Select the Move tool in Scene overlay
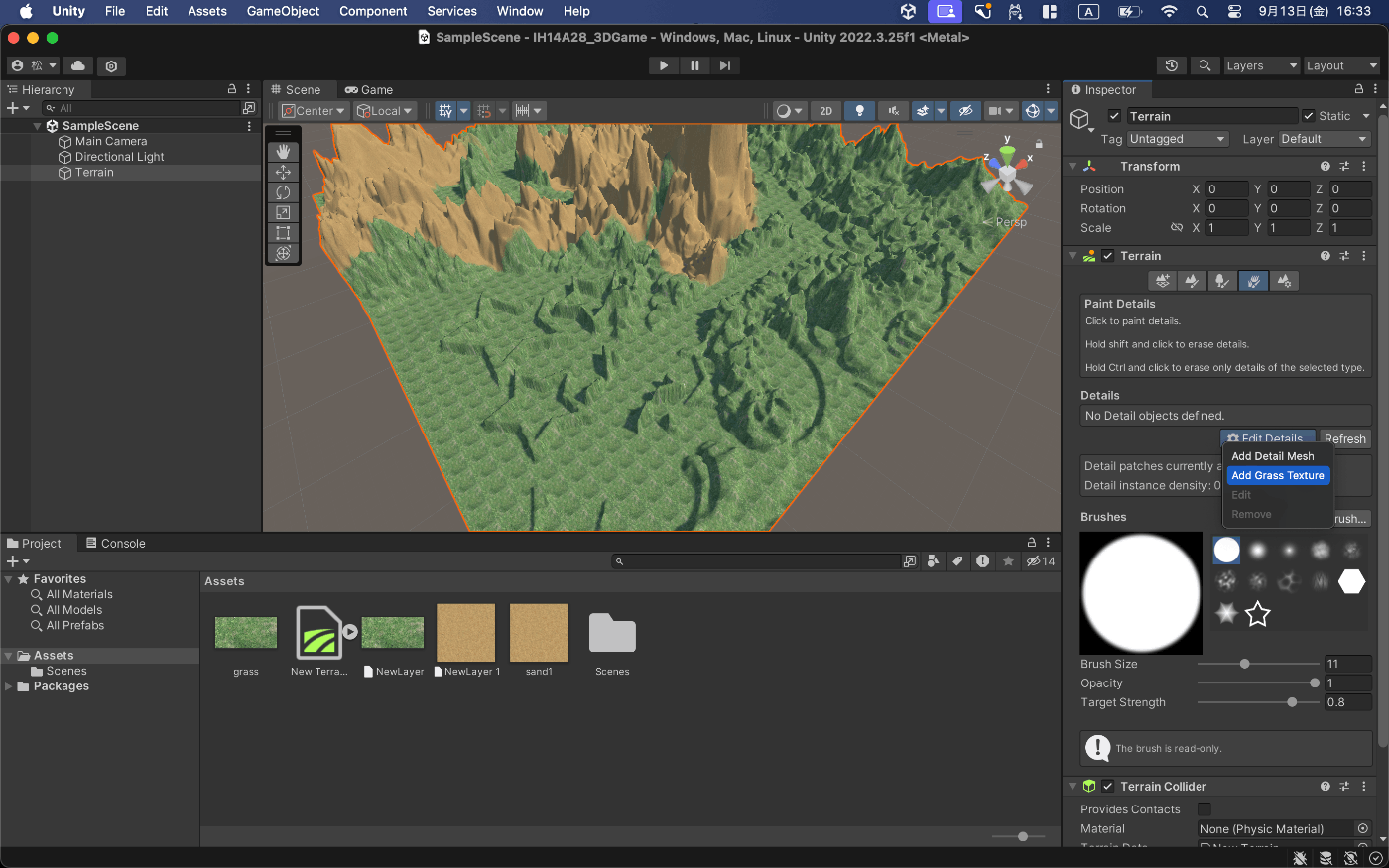1389x868 pixels. tap(283, 172)
